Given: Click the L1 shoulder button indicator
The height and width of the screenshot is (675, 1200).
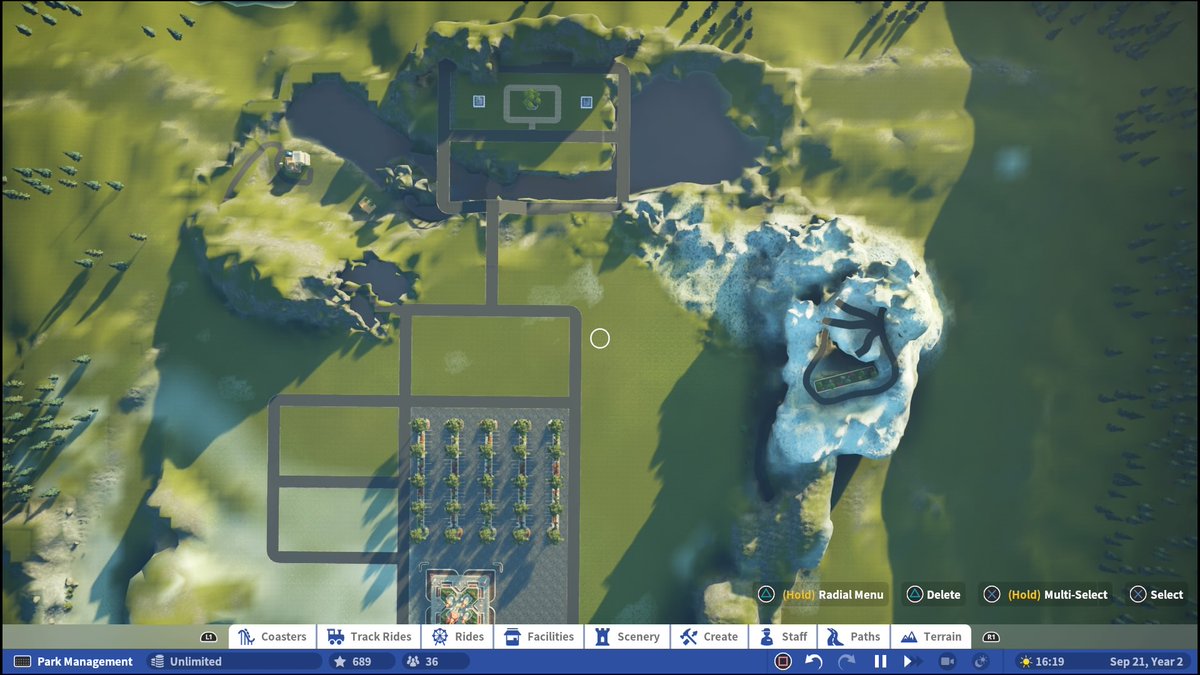Looking at the screenshot, I should pyautogui.click(x=208, y=637).
